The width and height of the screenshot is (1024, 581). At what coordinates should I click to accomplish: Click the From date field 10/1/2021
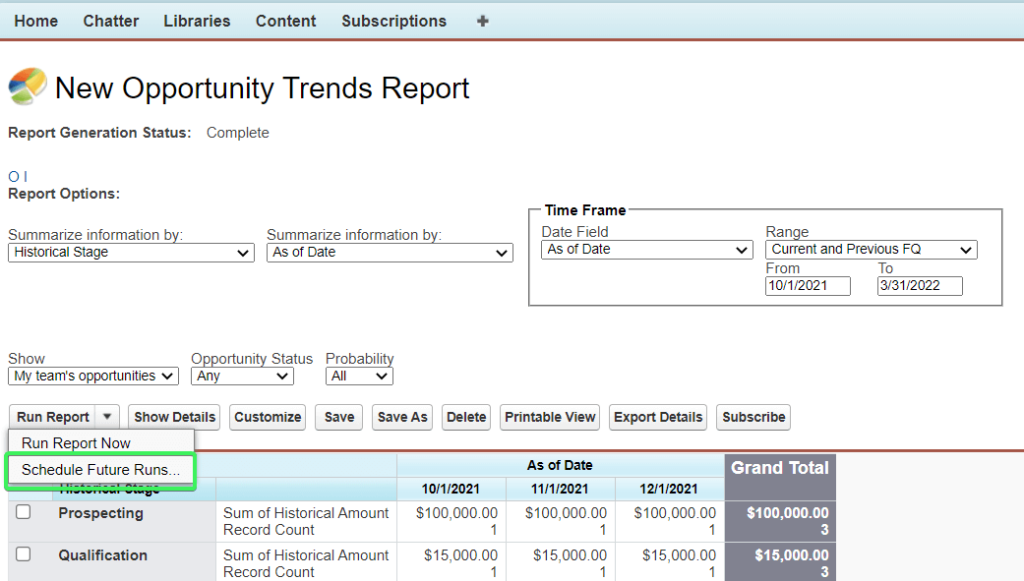[808, 286]
